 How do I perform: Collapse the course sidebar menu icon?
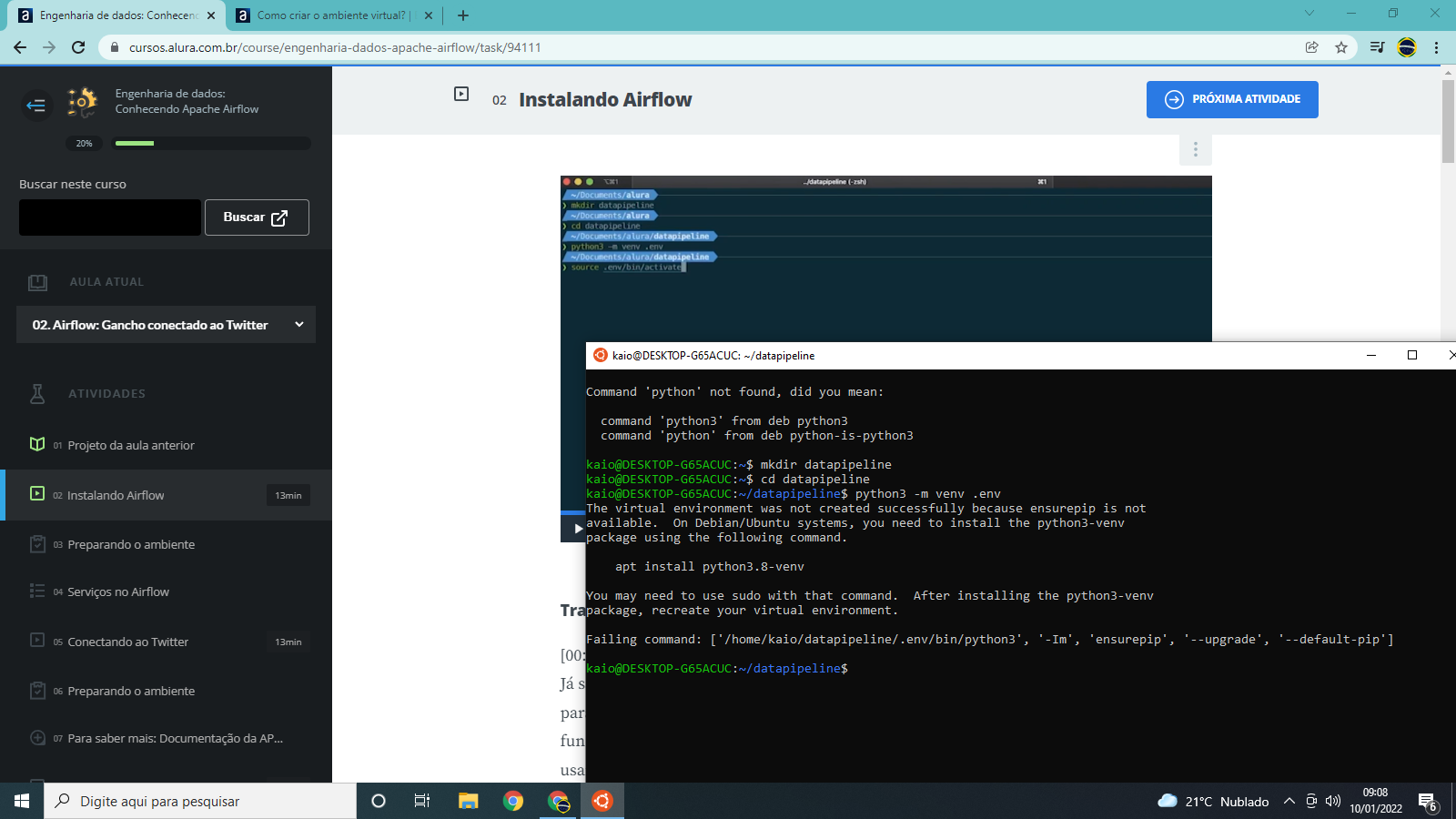[x=36, y=106]
